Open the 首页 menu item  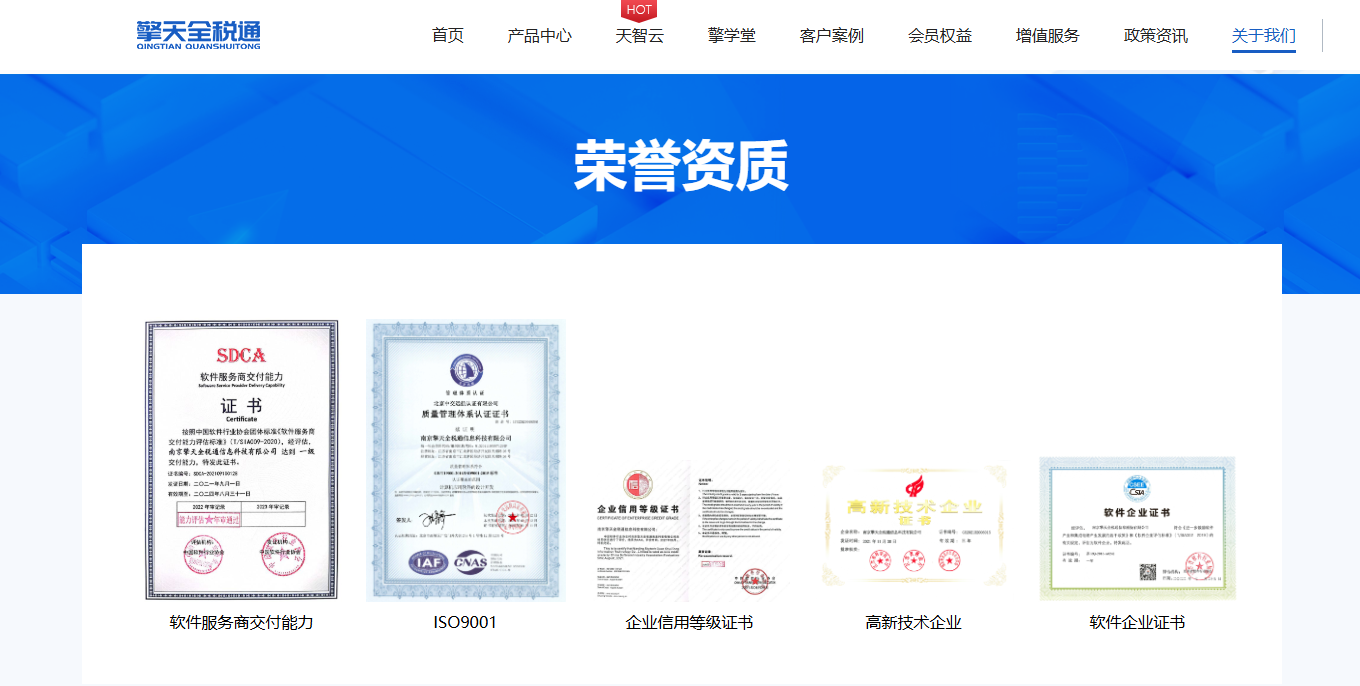click(x=448, y=36)
